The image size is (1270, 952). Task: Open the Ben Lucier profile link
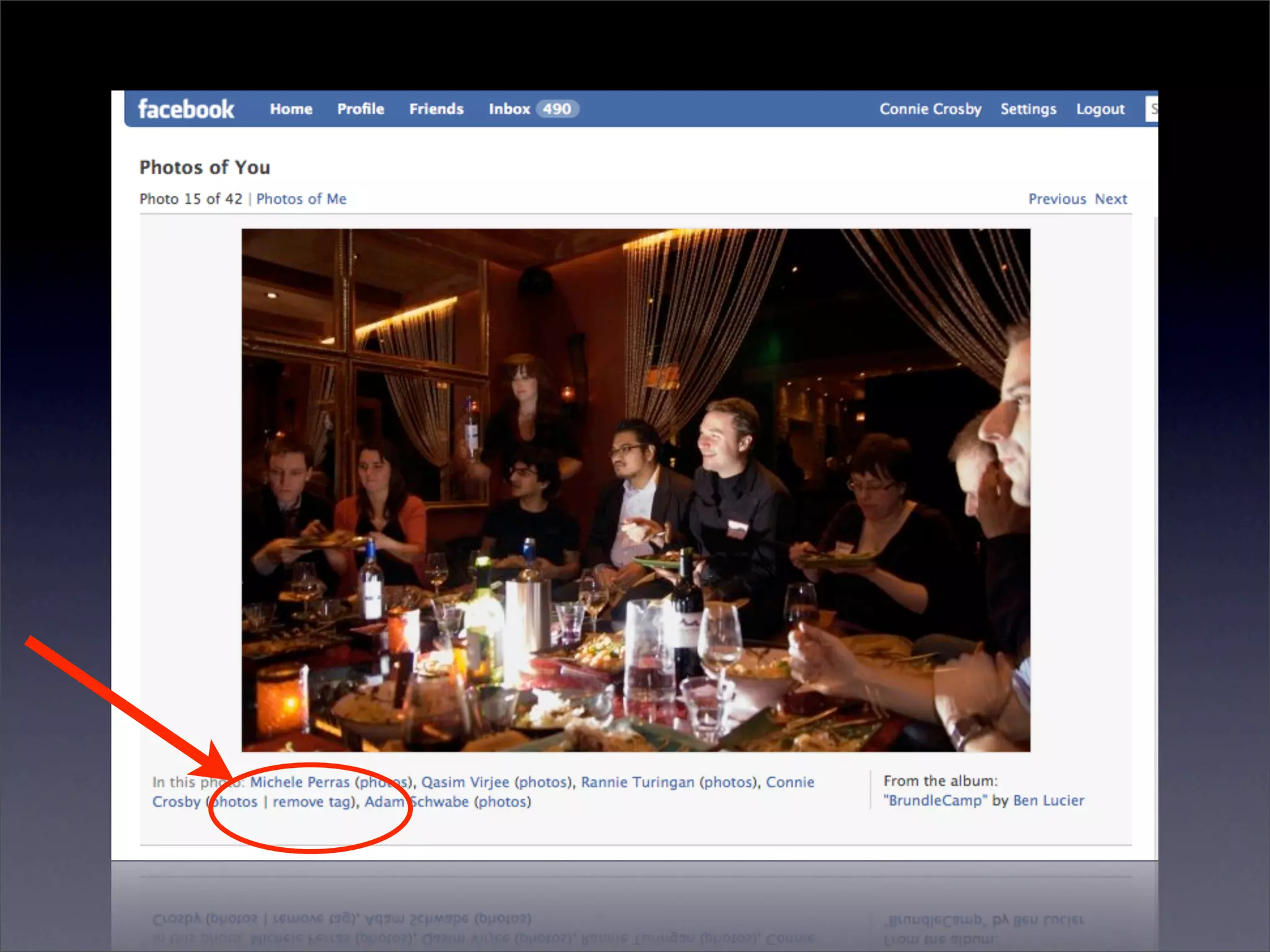1049,801
